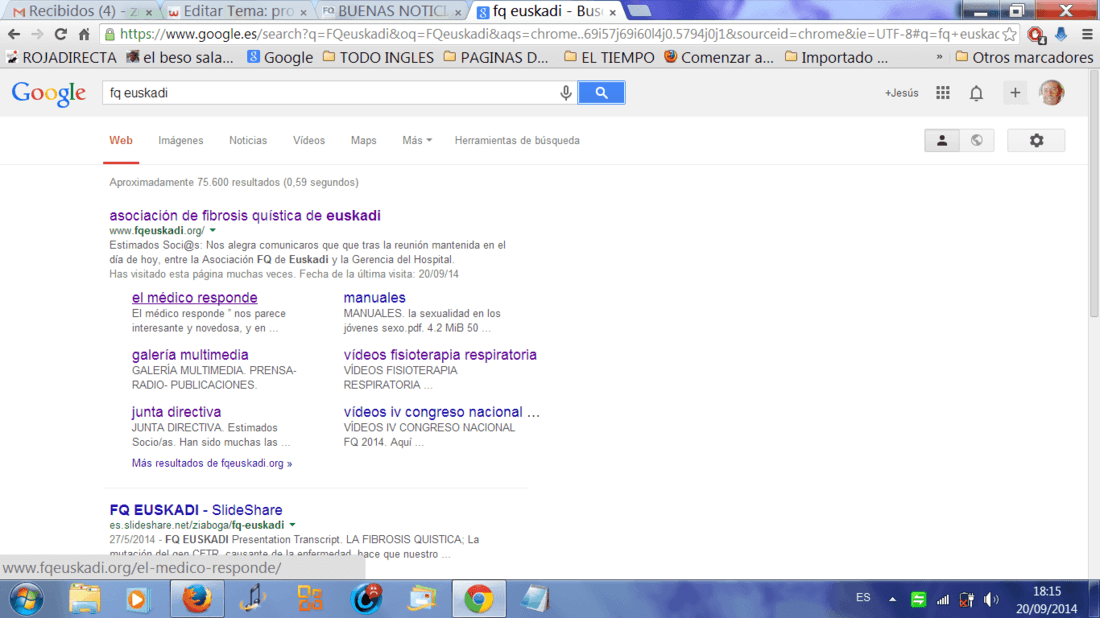Open vídeos iv congreso nacional sitelink
This screenshot has height=618, width=1100.
(x=441, y=412)
